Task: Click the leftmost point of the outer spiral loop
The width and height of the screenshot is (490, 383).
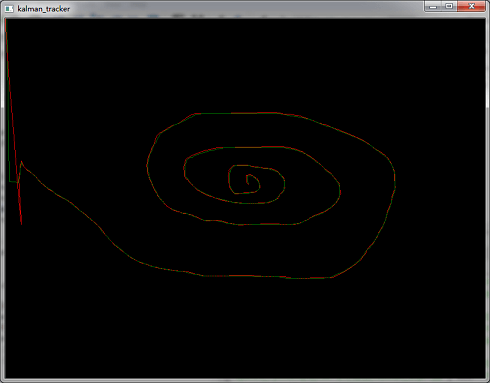Action: pyautogui.click(x=147, y=165)
